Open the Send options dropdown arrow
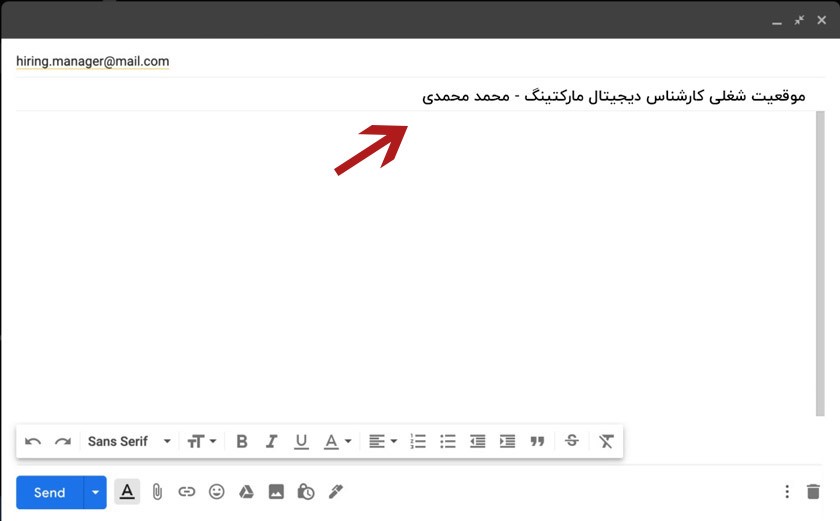The width and height of the screenshot is (840, 521). click(95, 492)
